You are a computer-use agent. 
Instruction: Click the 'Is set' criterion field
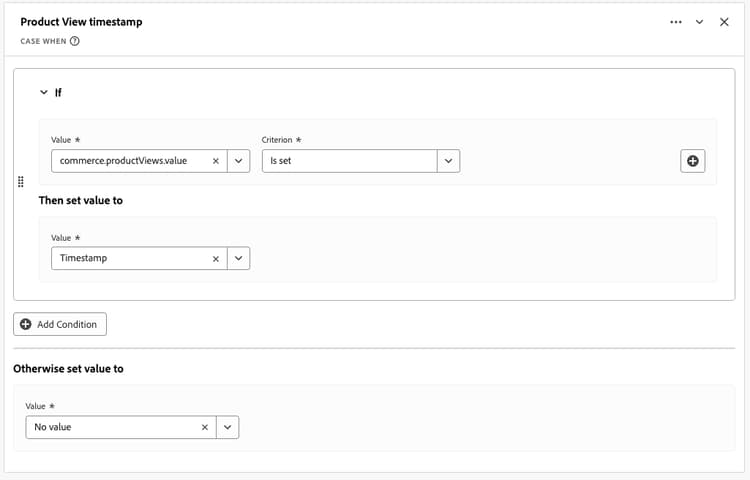(x=350, y=161)
